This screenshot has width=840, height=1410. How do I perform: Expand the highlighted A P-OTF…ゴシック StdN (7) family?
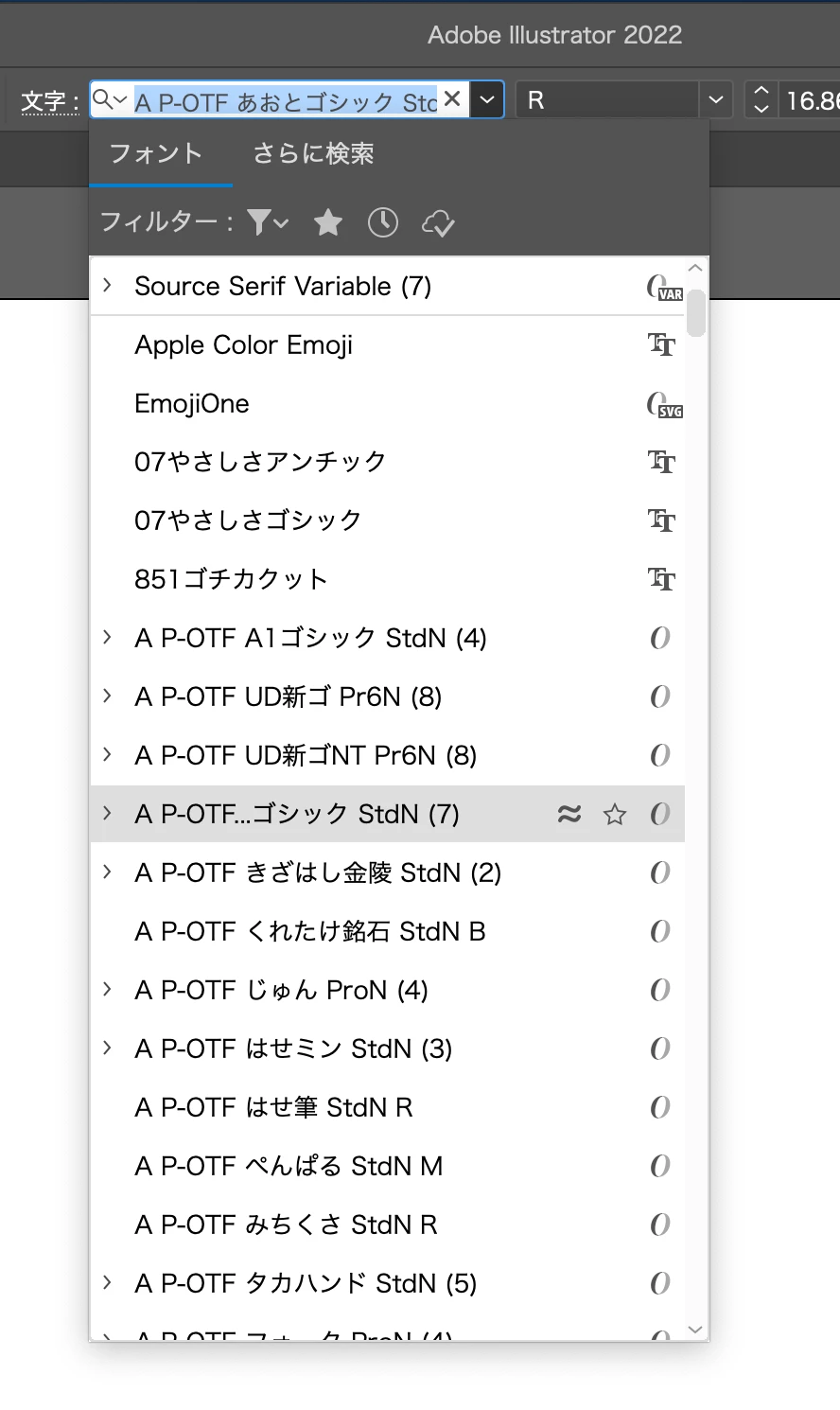pyautogui.click(x=107, y=813)
